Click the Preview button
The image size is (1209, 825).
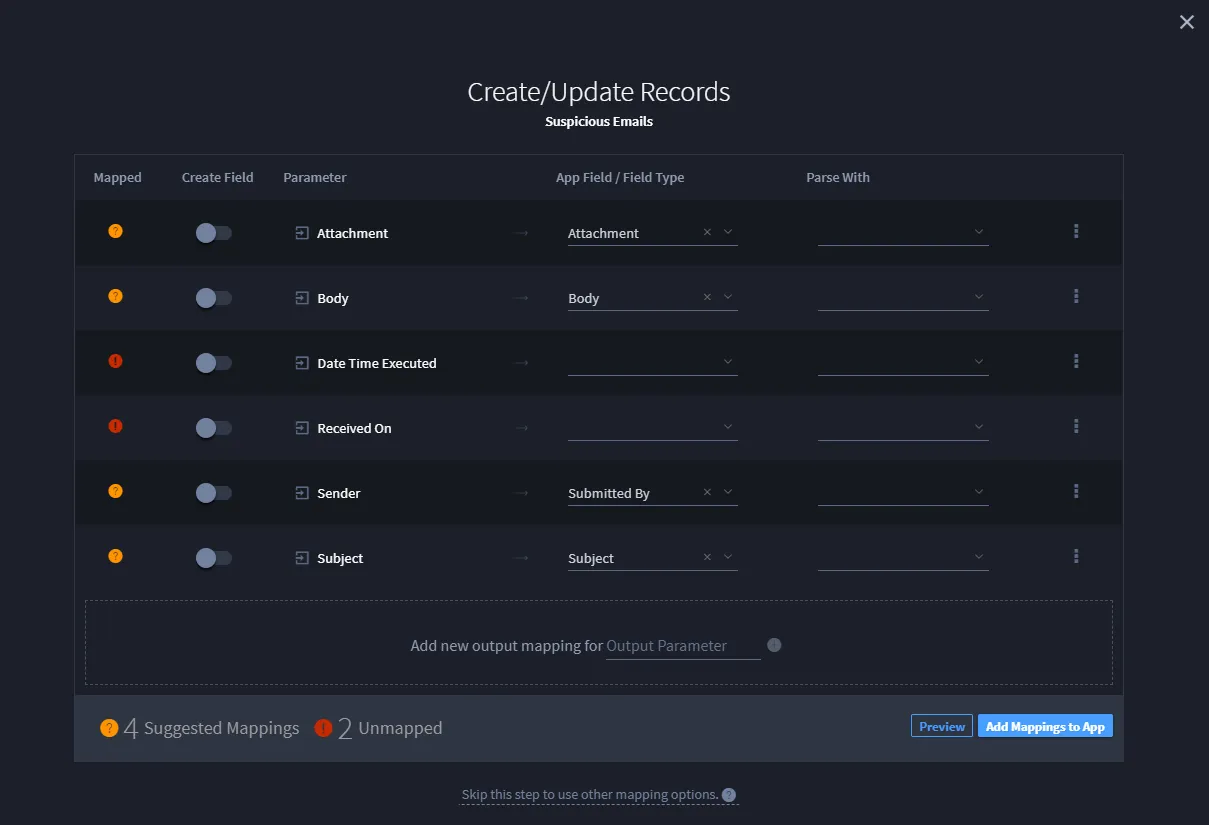[x=942, y=727]
